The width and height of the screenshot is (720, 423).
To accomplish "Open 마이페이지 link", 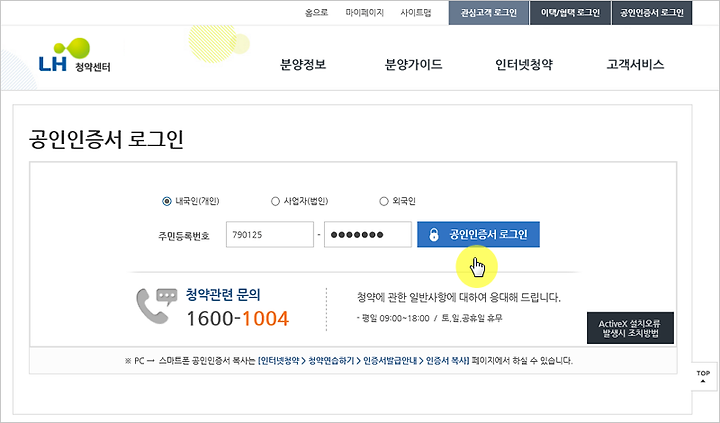I will pos(365,13).
